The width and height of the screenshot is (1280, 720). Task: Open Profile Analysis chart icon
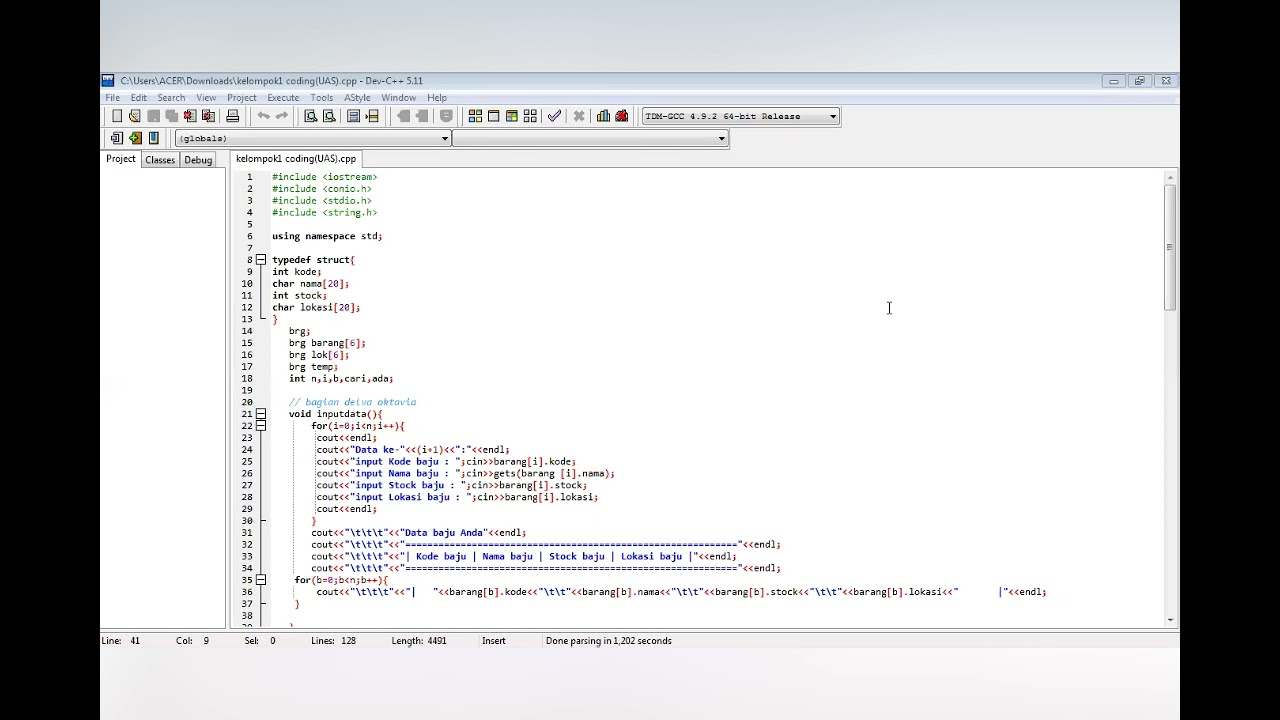[x=603, y=116]
